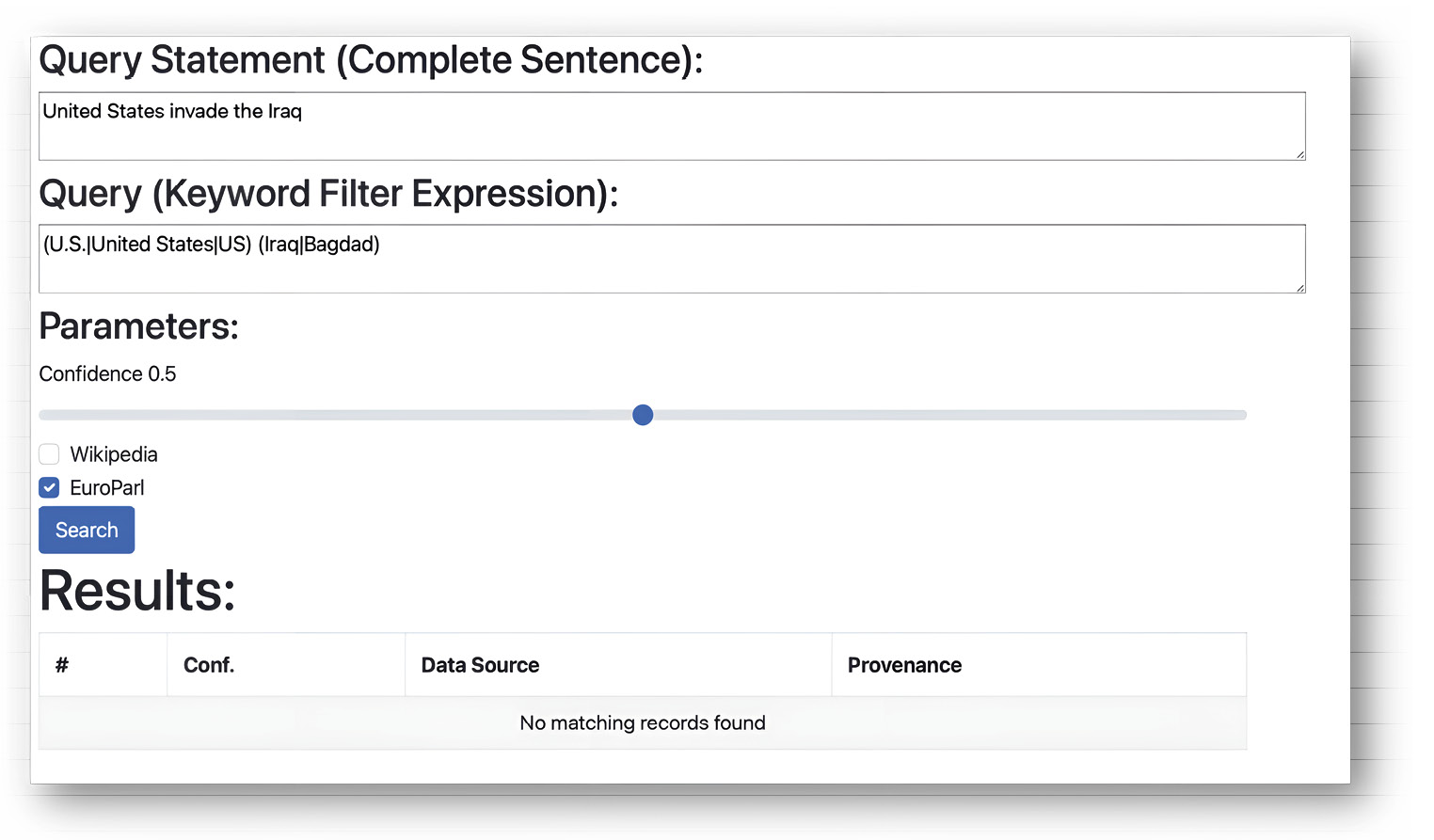Screen dimensions: 1434x840
Task: Click the 'Parameters:' heading
Action: tap(139, 326)
